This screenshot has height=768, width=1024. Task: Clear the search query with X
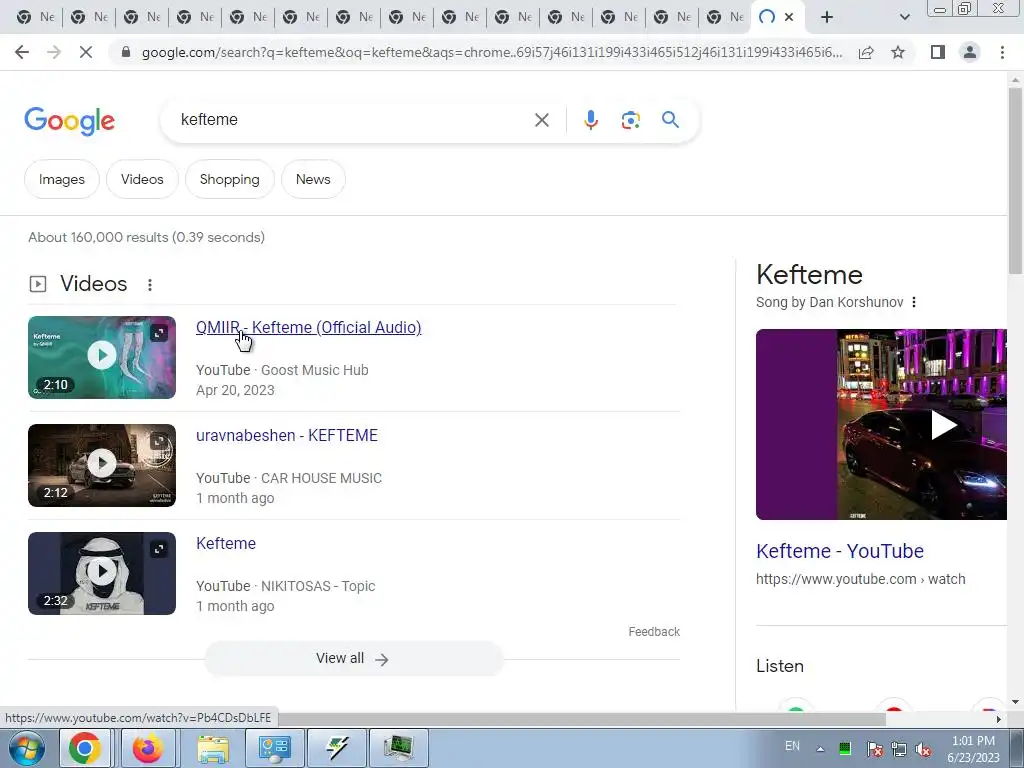click(x=541, y=120)
